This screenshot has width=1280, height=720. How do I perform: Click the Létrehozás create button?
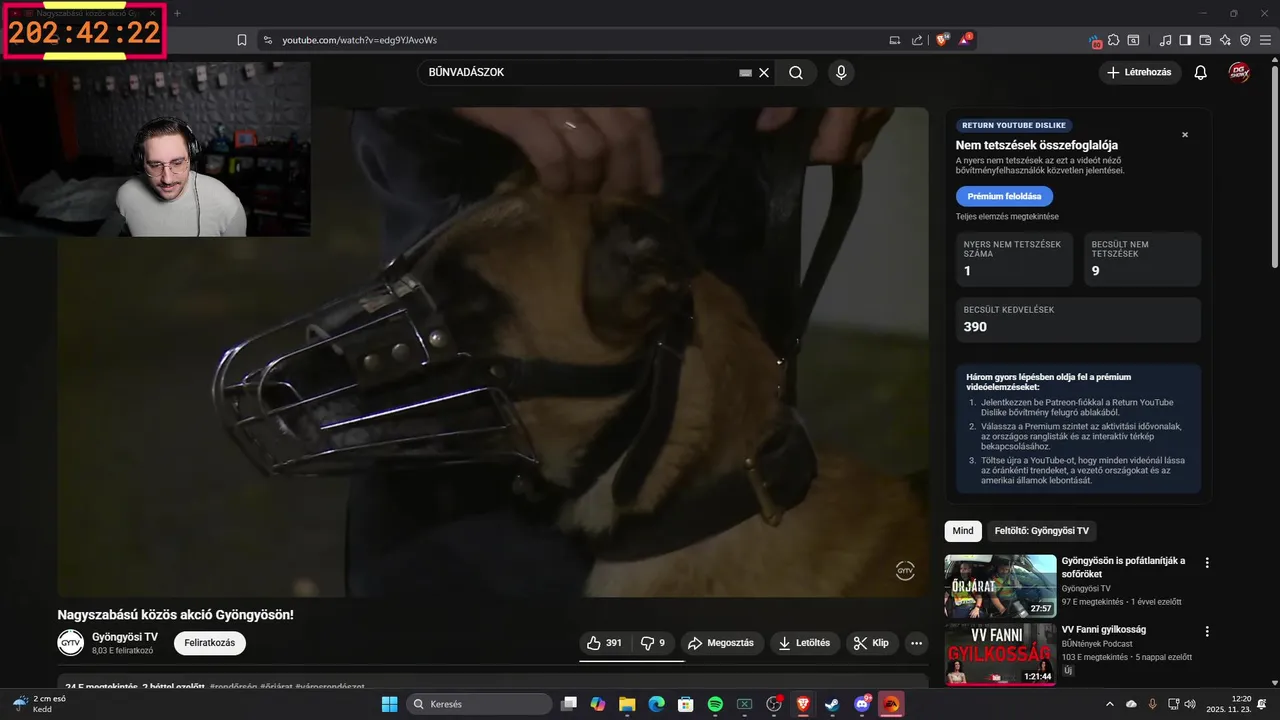point(1140,72)
